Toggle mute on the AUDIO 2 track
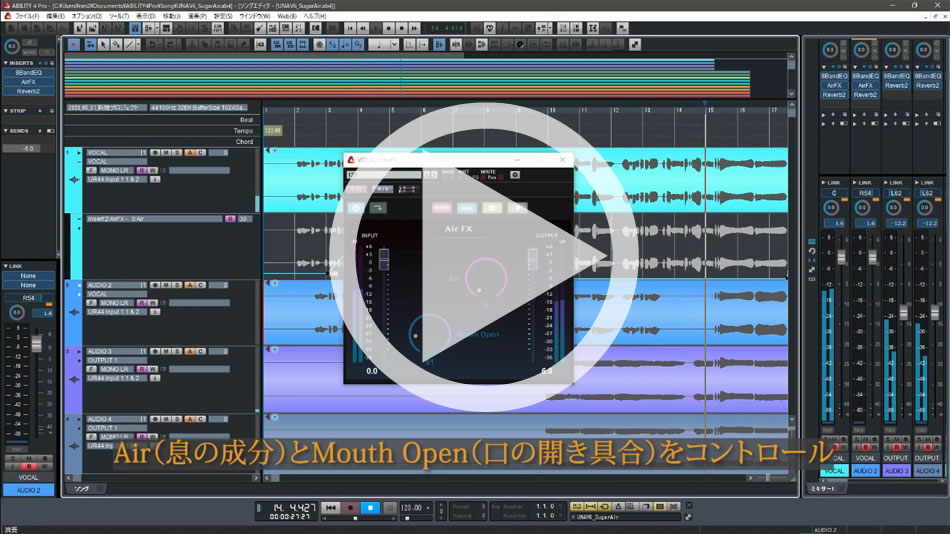950x534 pixels. 167,285
